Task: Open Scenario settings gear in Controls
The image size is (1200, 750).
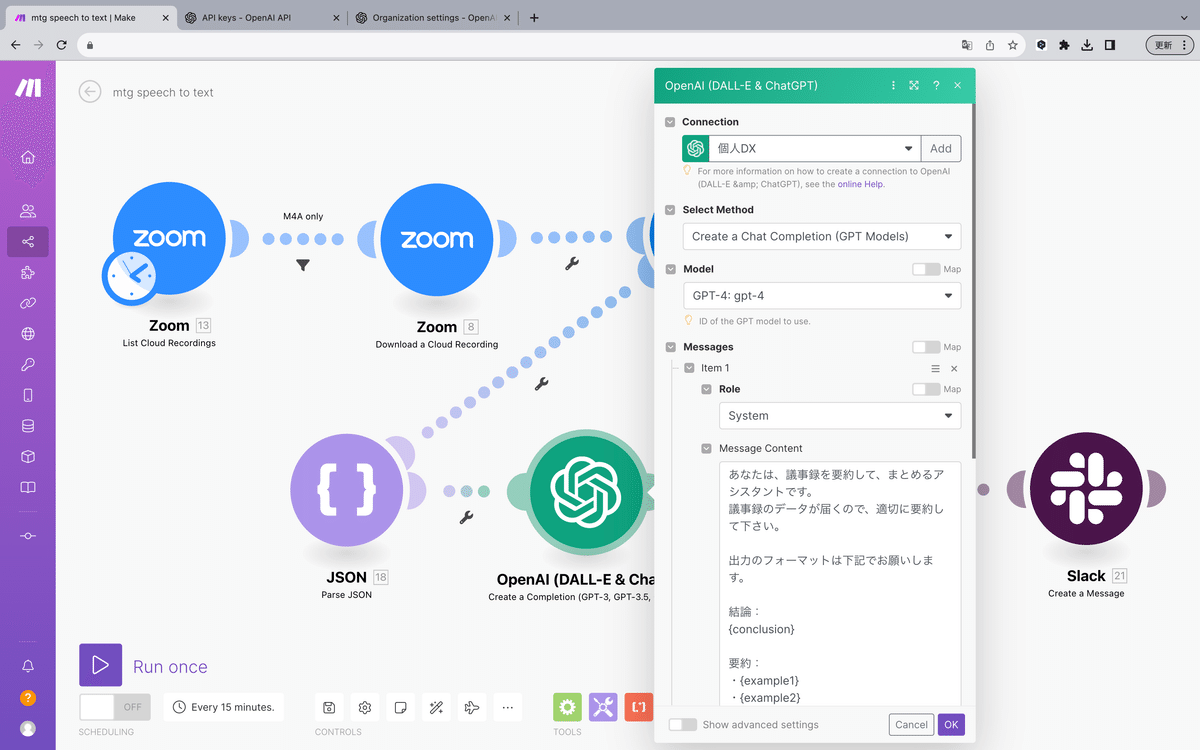Action: coord(365,708)
